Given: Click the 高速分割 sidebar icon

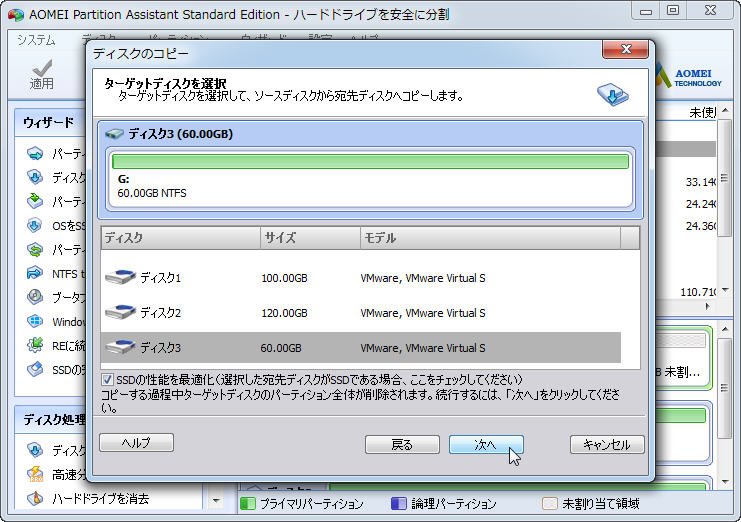Looking at the screenshot, I should 35,474.
